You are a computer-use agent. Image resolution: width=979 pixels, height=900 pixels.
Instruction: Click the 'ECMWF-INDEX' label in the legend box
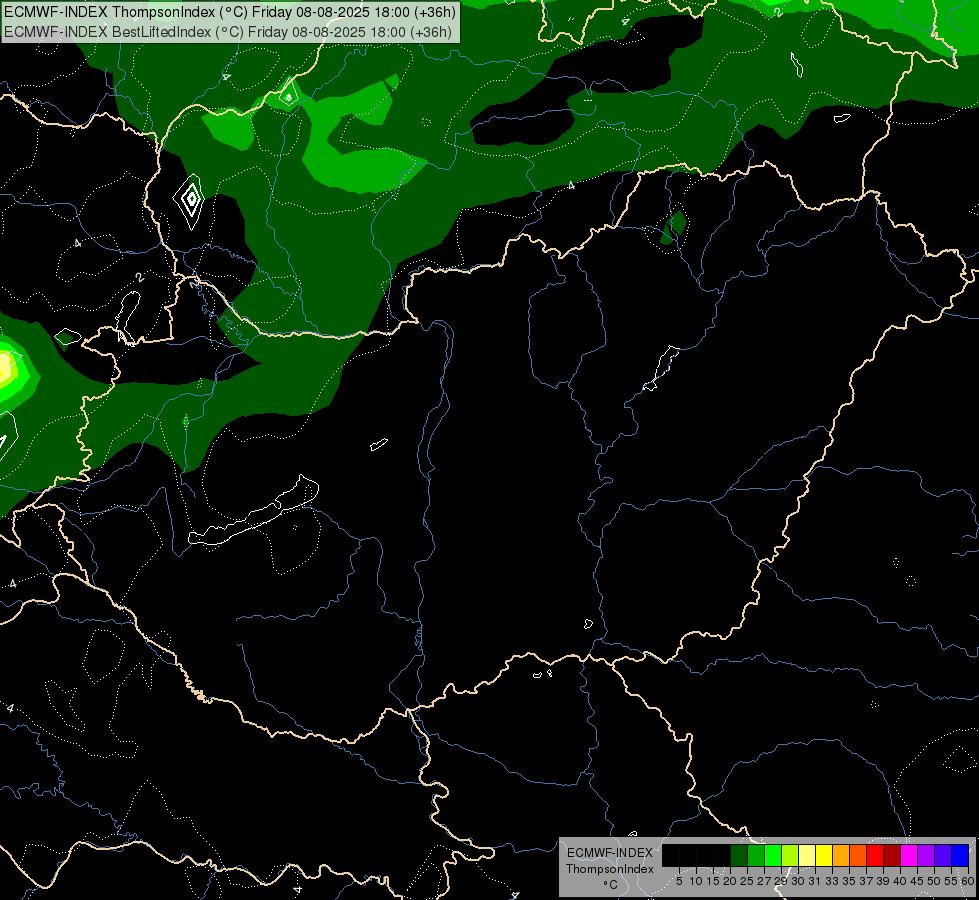tap(610, 853)
